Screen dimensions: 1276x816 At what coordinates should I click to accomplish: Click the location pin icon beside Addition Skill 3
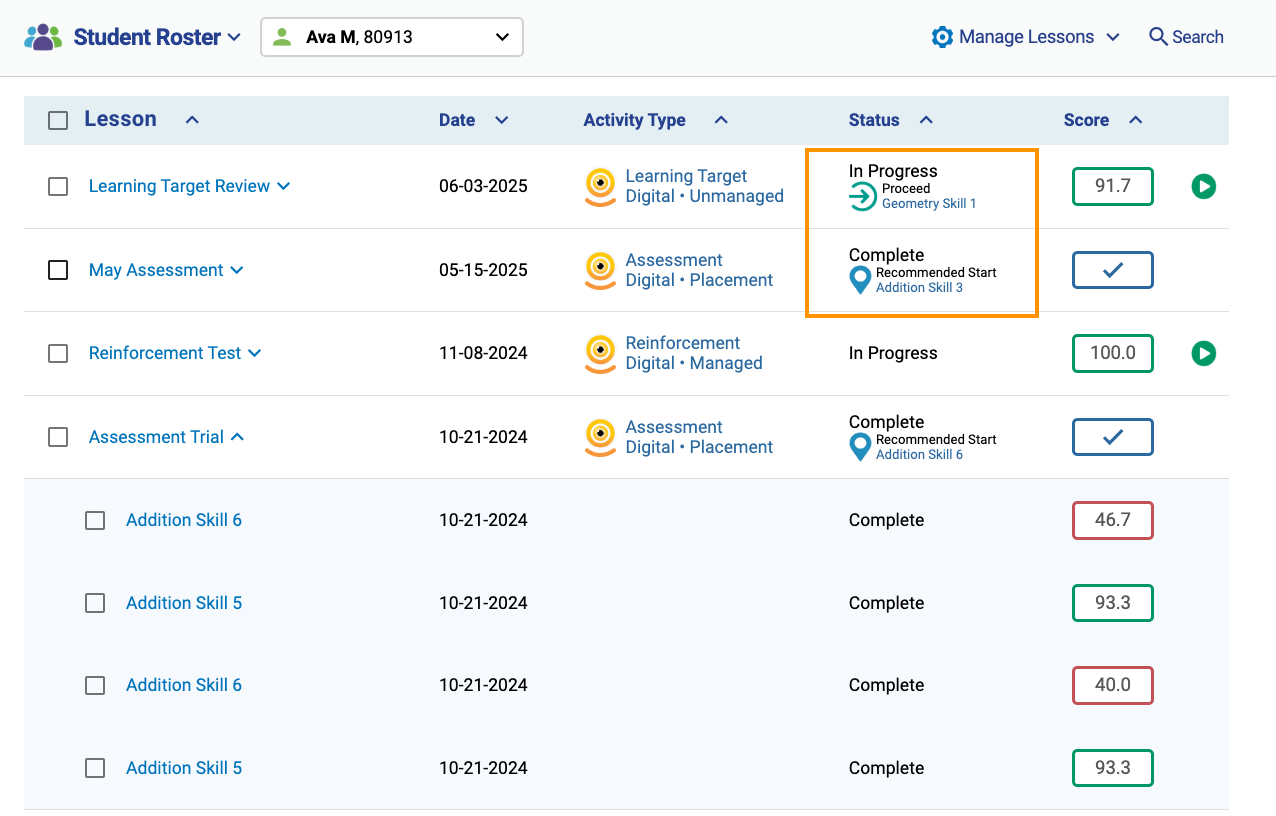(x=860, y=280)
